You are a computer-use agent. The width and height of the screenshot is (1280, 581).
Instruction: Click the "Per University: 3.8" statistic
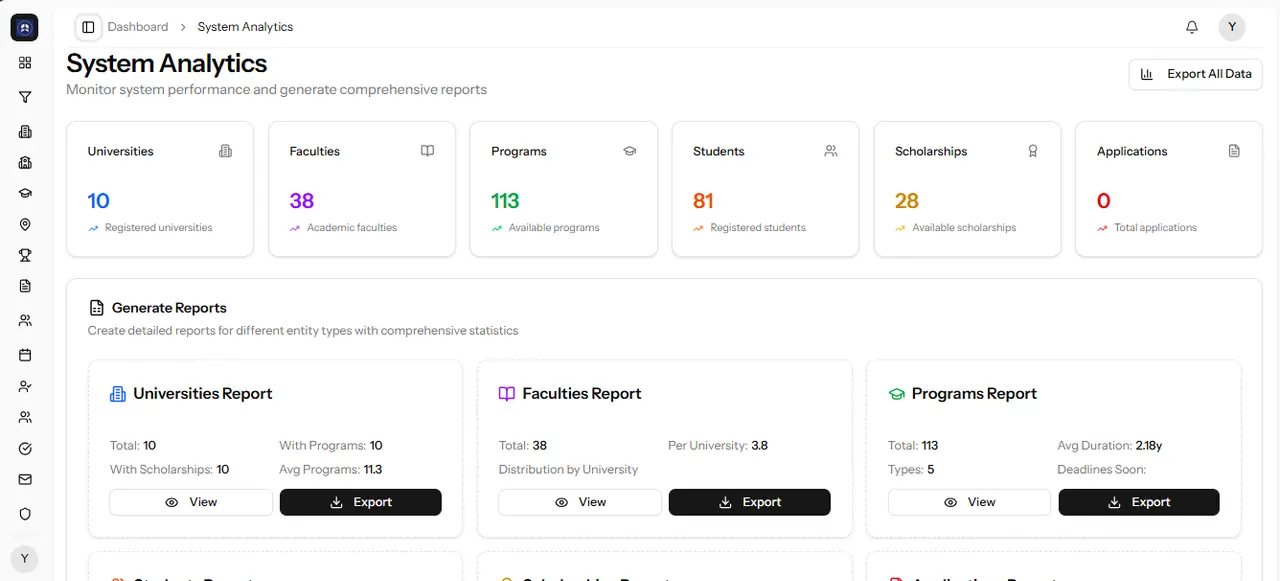[718, 445]
